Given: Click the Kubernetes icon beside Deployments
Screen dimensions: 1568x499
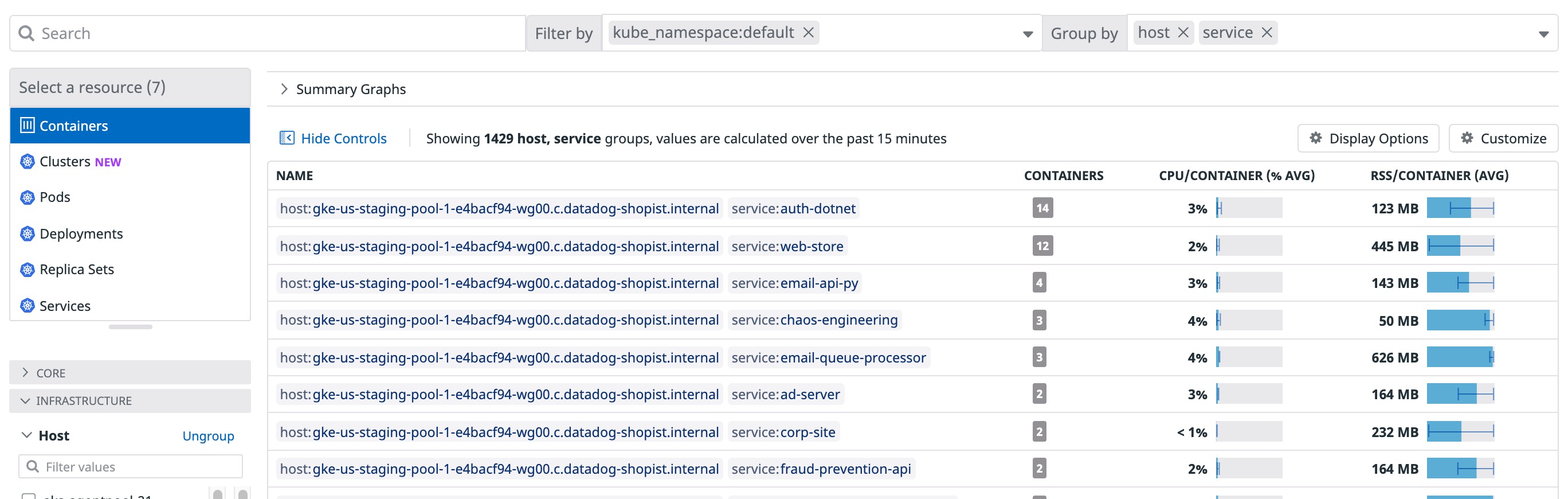Looking at the screenshot, I should tap(28, 233).
